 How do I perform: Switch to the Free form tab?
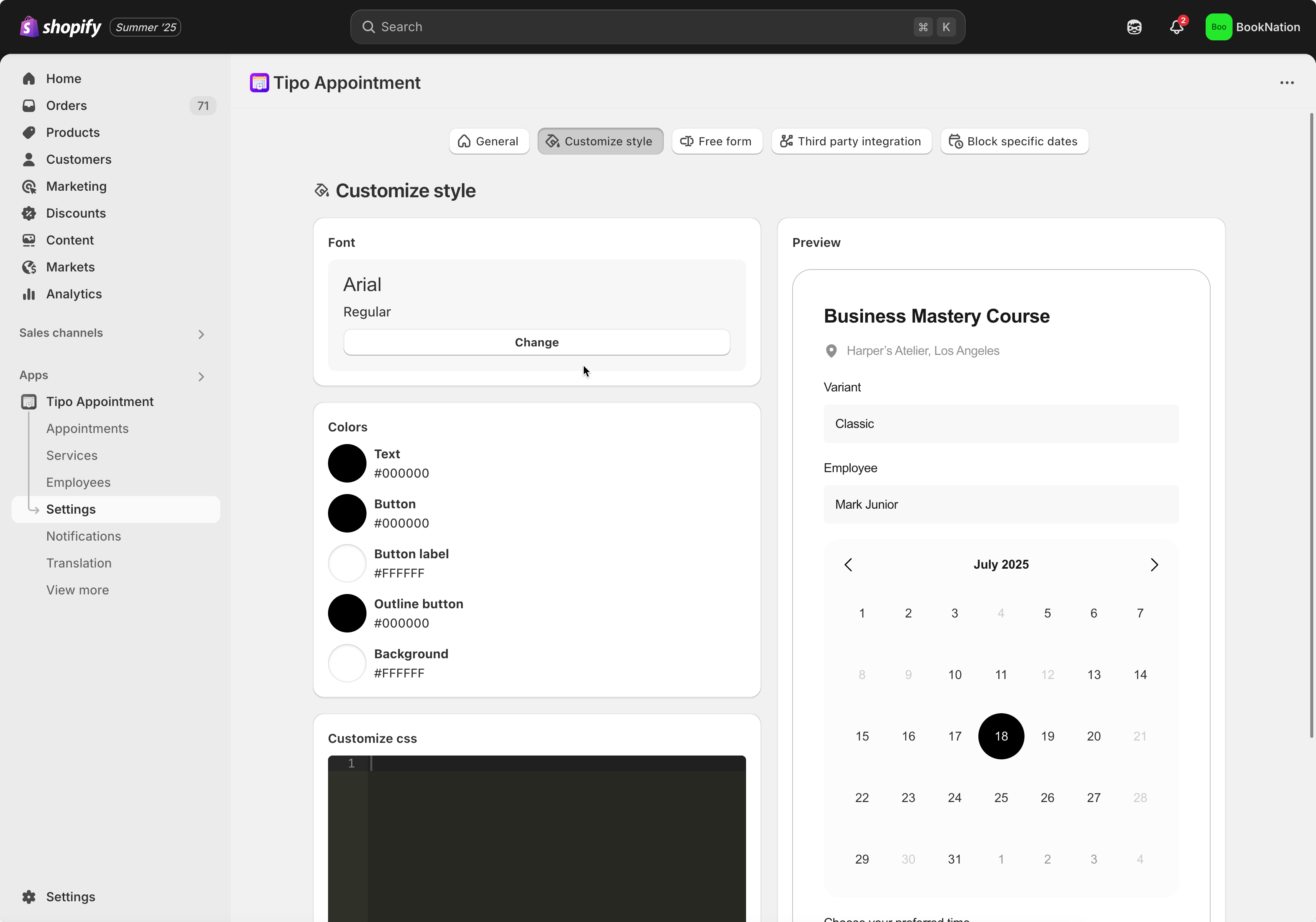716,141
